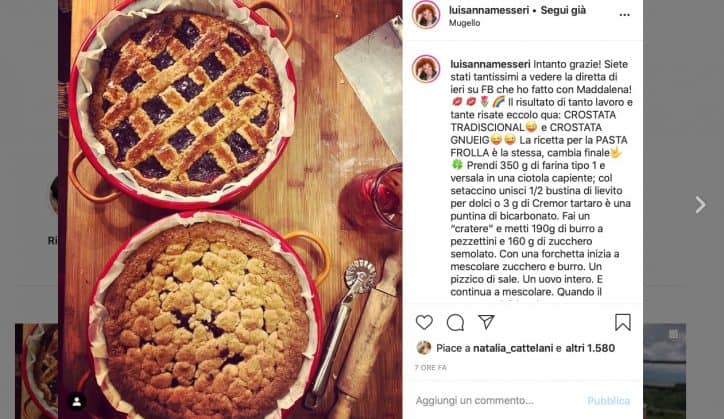Open the three-dot more options menu
This screenshot has height=419, width=724.
click(x=624, y=15)
